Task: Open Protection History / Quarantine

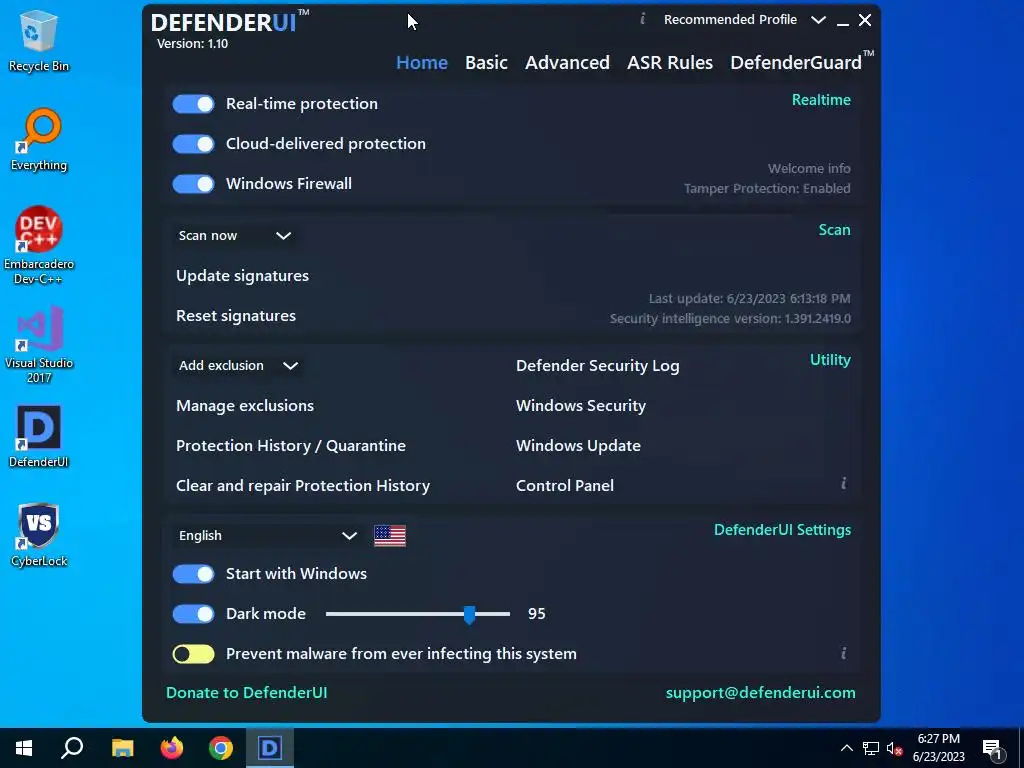Action: [x=291, y=445]
